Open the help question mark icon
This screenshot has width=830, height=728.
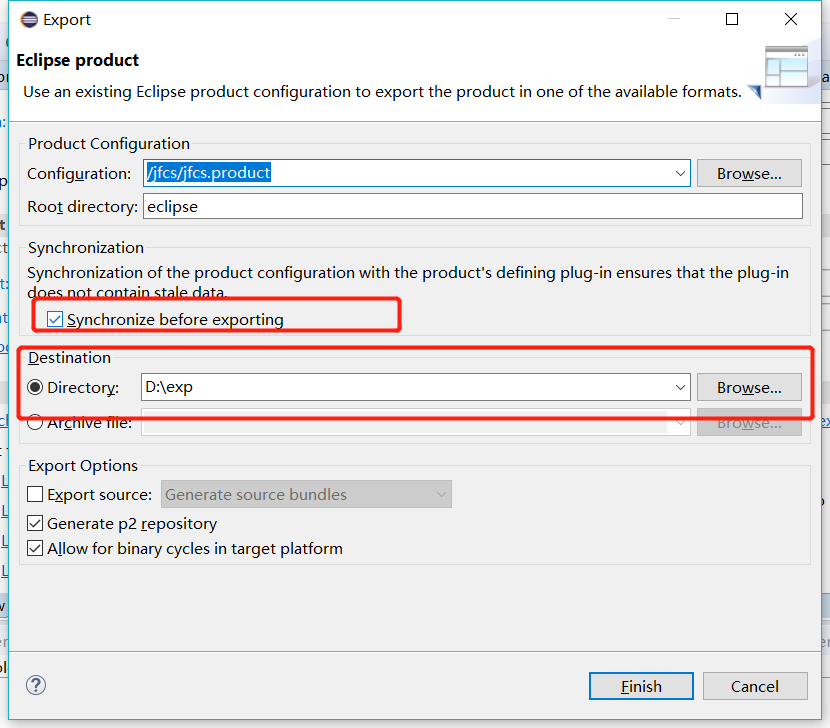[x=36, y=685]
